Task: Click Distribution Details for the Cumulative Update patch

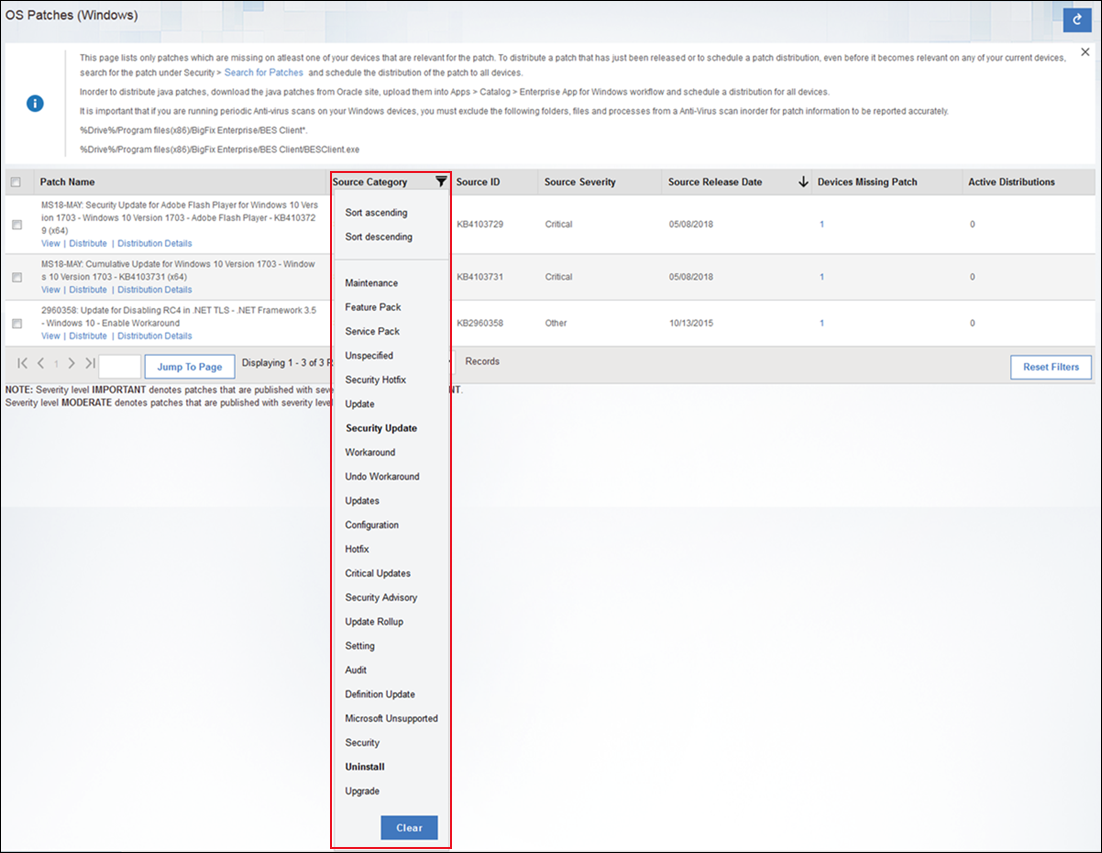Action: (x=154, y=290)
